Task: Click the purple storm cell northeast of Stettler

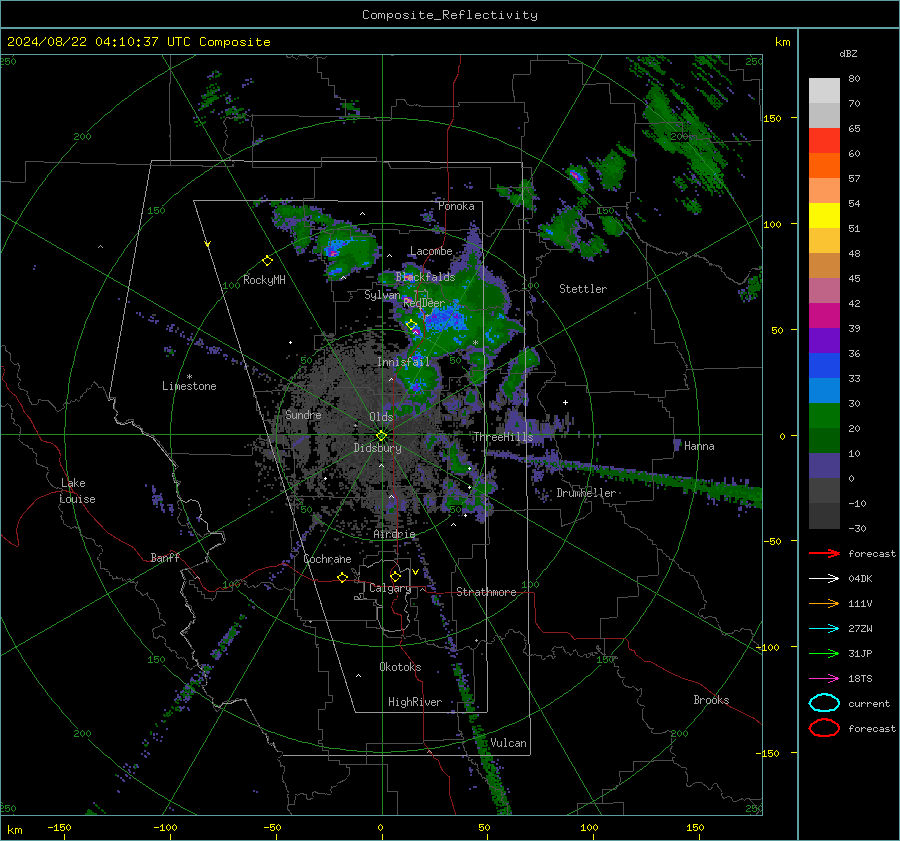Action: click(x=576, y=175)
